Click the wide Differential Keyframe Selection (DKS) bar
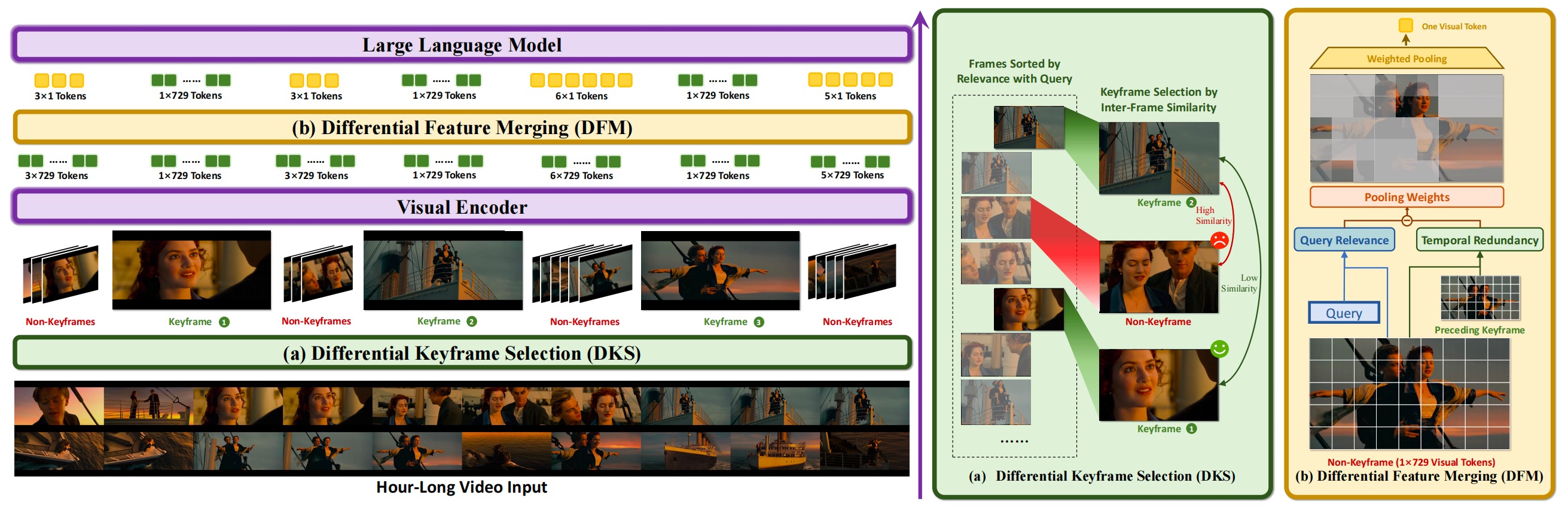The height and width of the screenshot is (510, 1568). point(462,353)
